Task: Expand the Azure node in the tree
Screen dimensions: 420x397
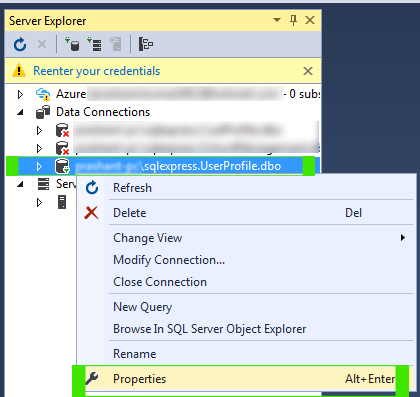Action: click(x=20, y=95)
